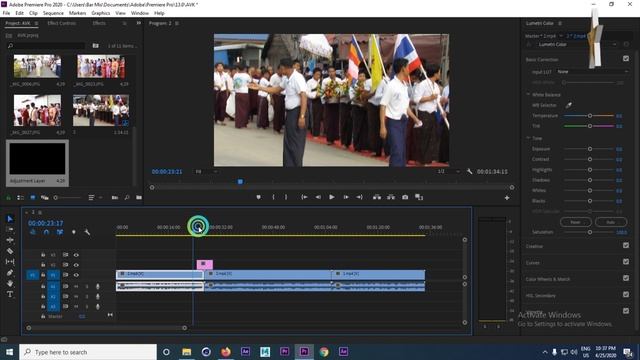Image resolution: width=640 pixels, height=360 pixels.
Task: Toggle lock on A1 track
Action: click(43, 286)
